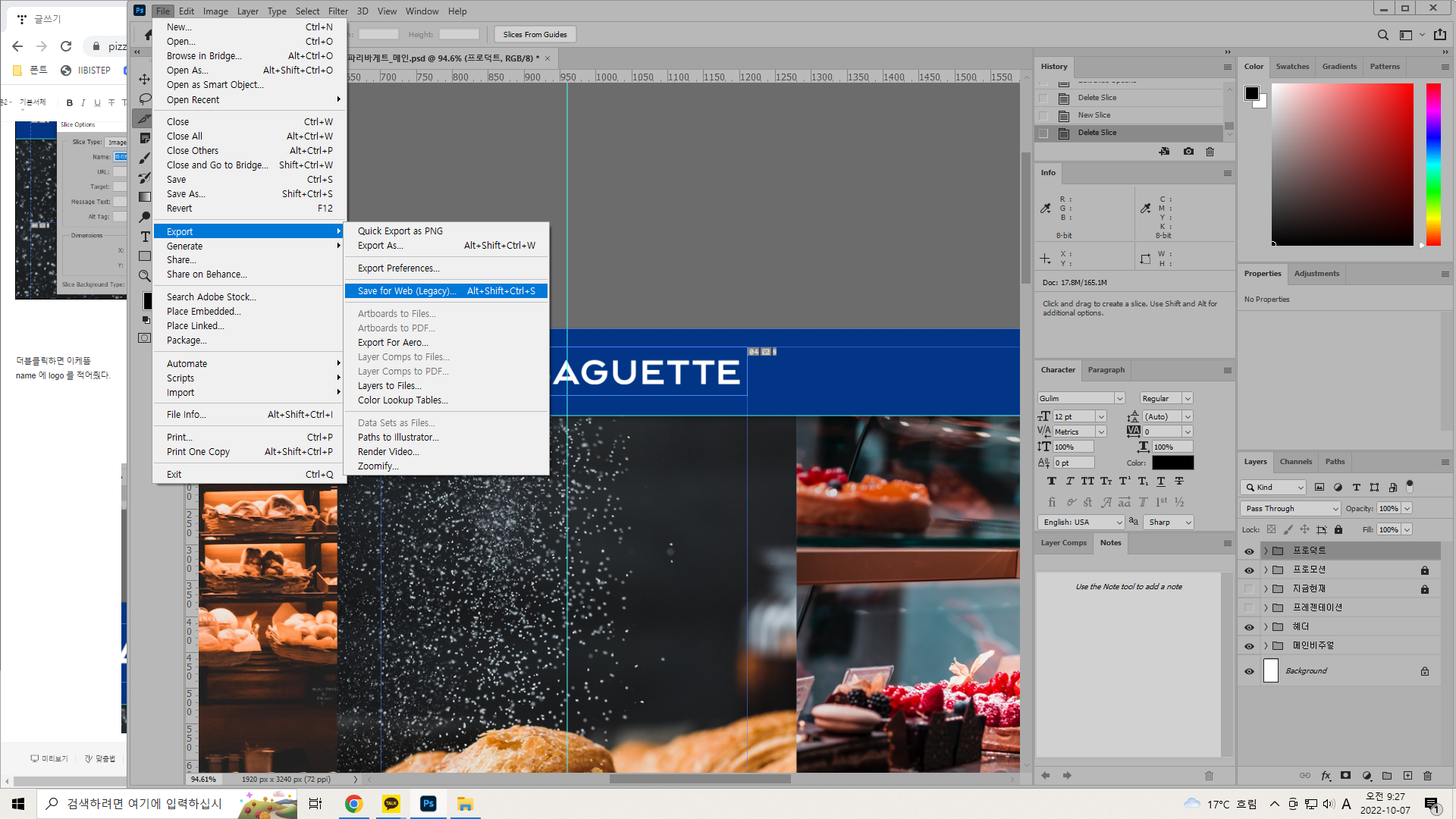1456x819 pixels.
Task: Lock all padlock icon in Layers panel
Action: pos(1338,529)
